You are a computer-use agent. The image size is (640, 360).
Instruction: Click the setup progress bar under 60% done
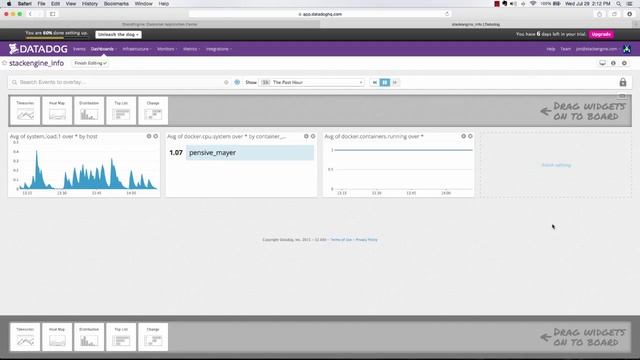click(x=56, y=38)
